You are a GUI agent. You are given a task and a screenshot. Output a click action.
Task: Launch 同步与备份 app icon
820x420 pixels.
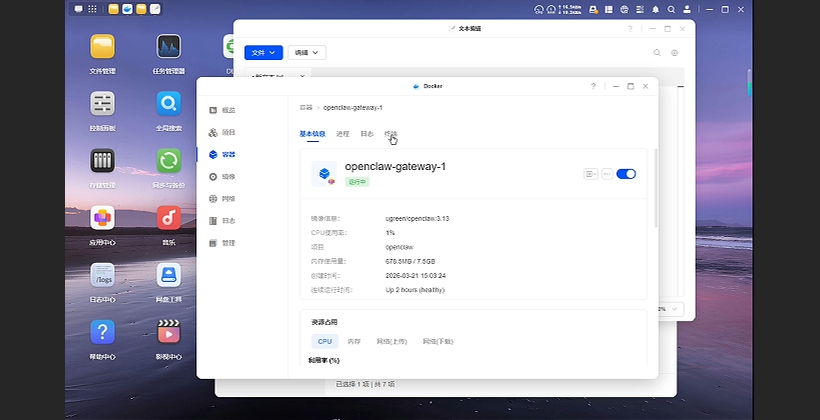pyautogui.click(x=169, y=161)
